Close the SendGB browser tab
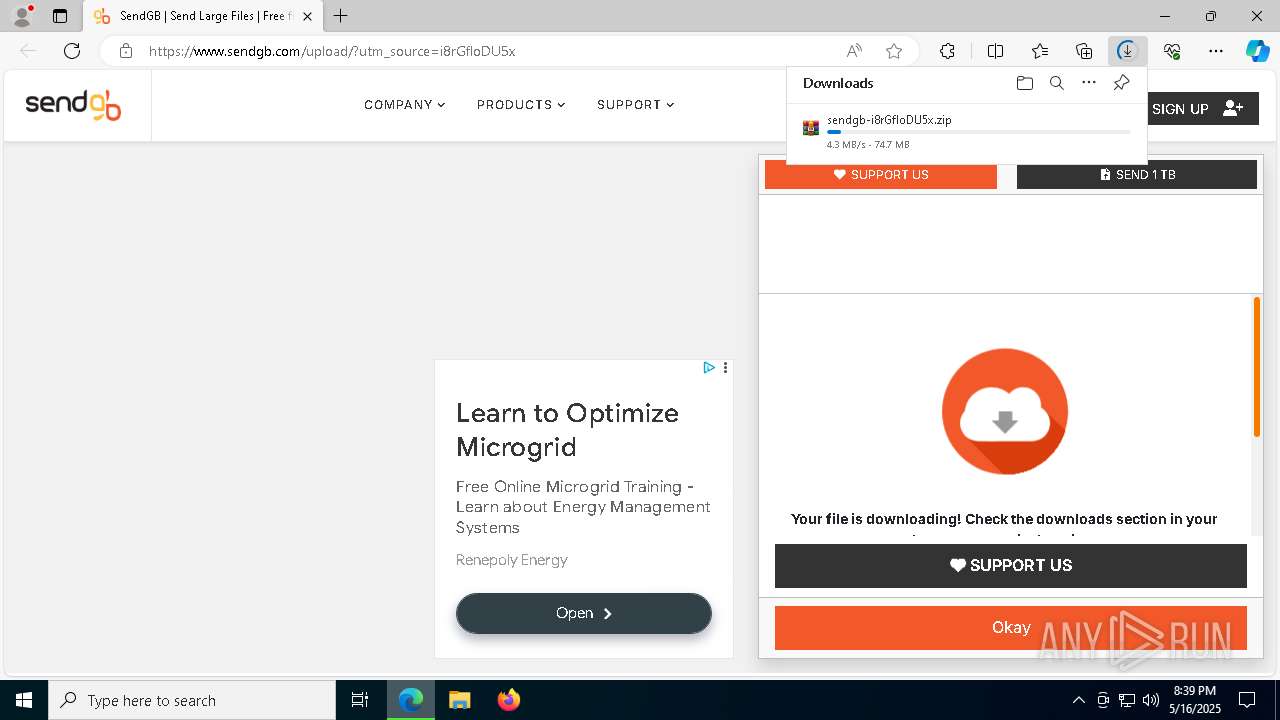This screenshot has height=720, width=1280. tap(307, 16)
